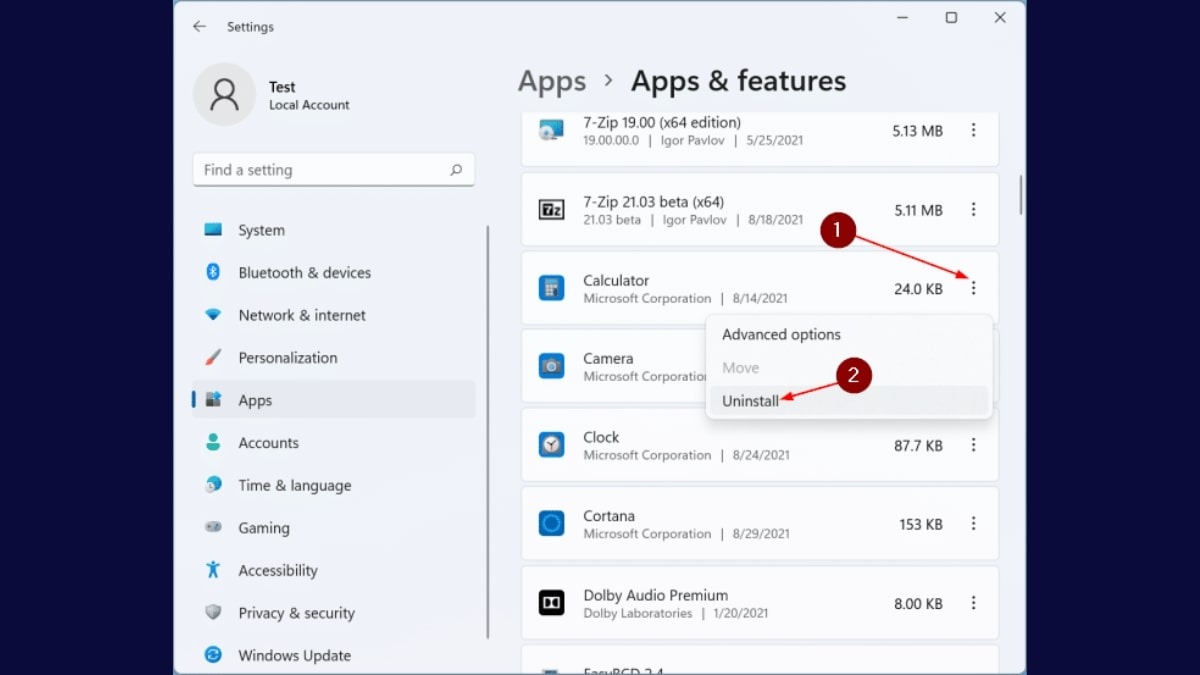Click the 8.00 KB Dolby size

(x=918, y=603)
